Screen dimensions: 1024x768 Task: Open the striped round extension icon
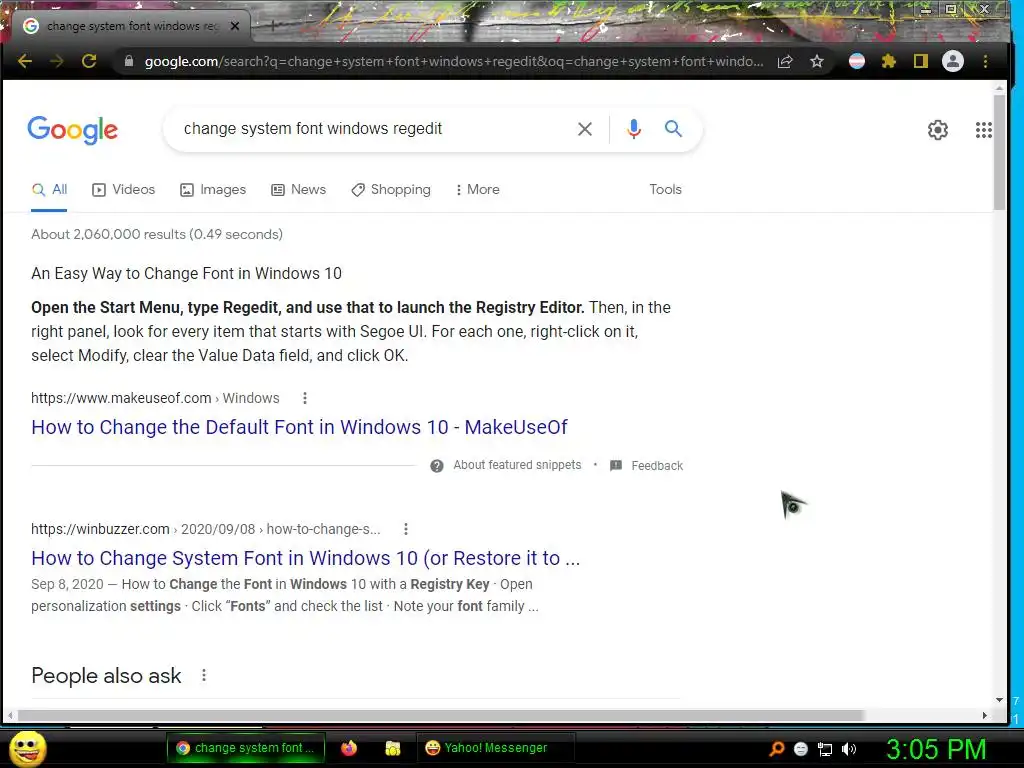[857, 61]
